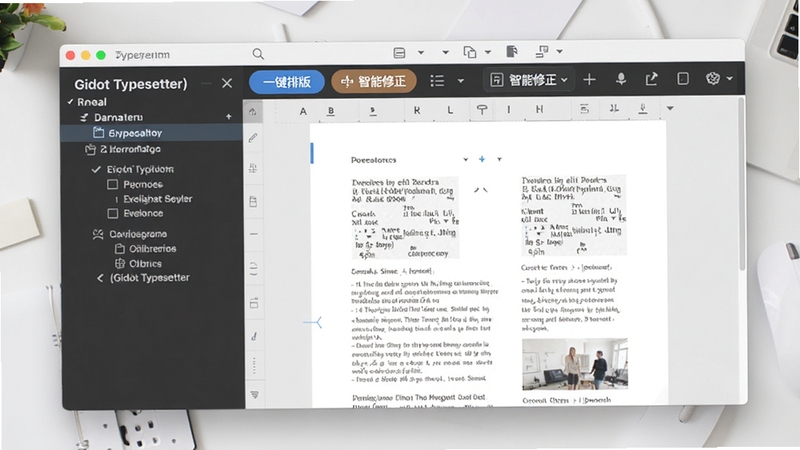Open the arrow beside the window arrangement icon

(x=560, y=52)
